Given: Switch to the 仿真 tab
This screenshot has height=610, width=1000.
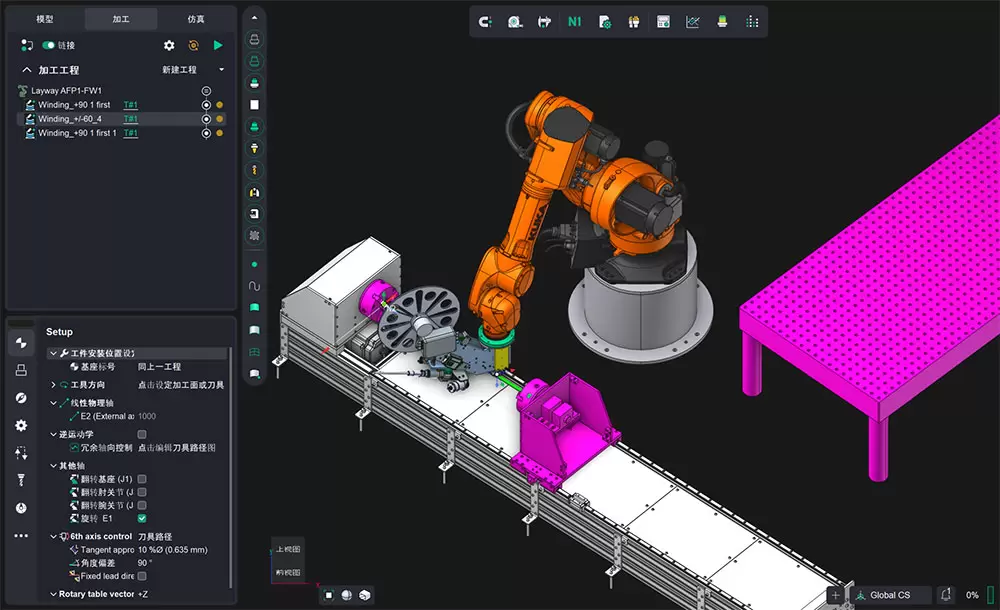Looking at the screenshot, I should 197,19.
